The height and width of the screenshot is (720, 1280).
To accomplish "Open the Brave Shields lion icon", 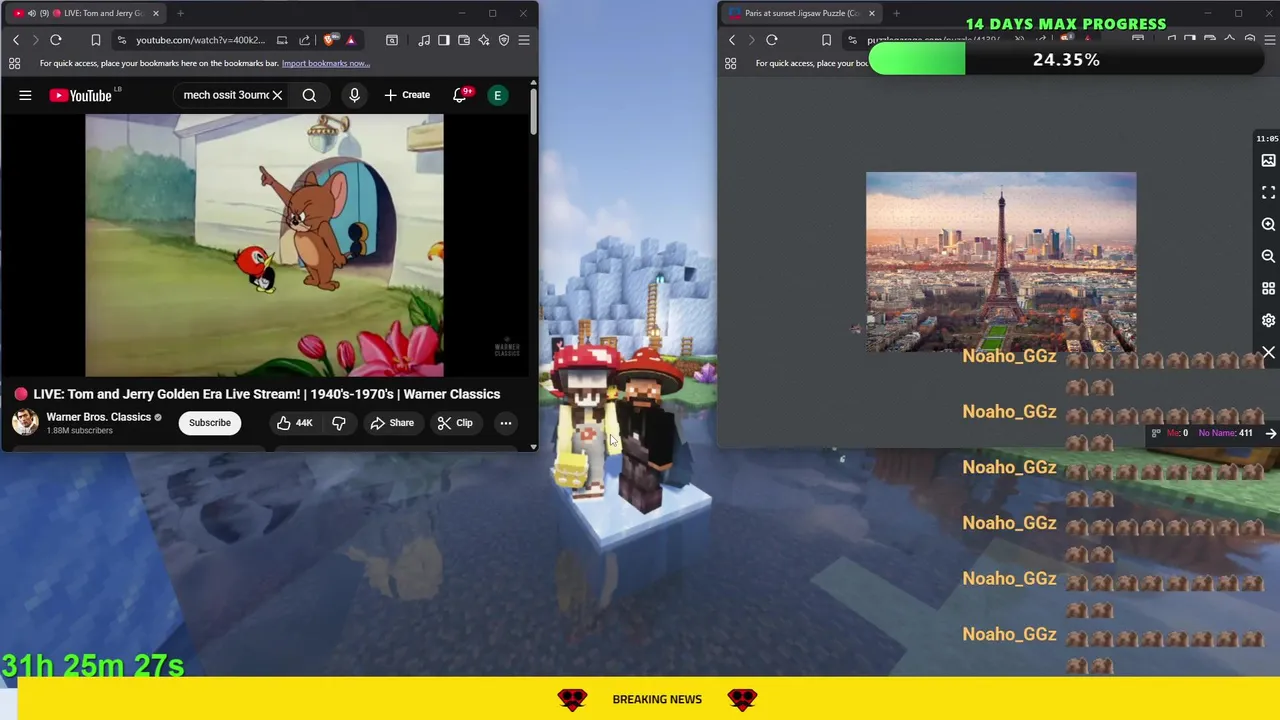I will (x=329, y=40).
